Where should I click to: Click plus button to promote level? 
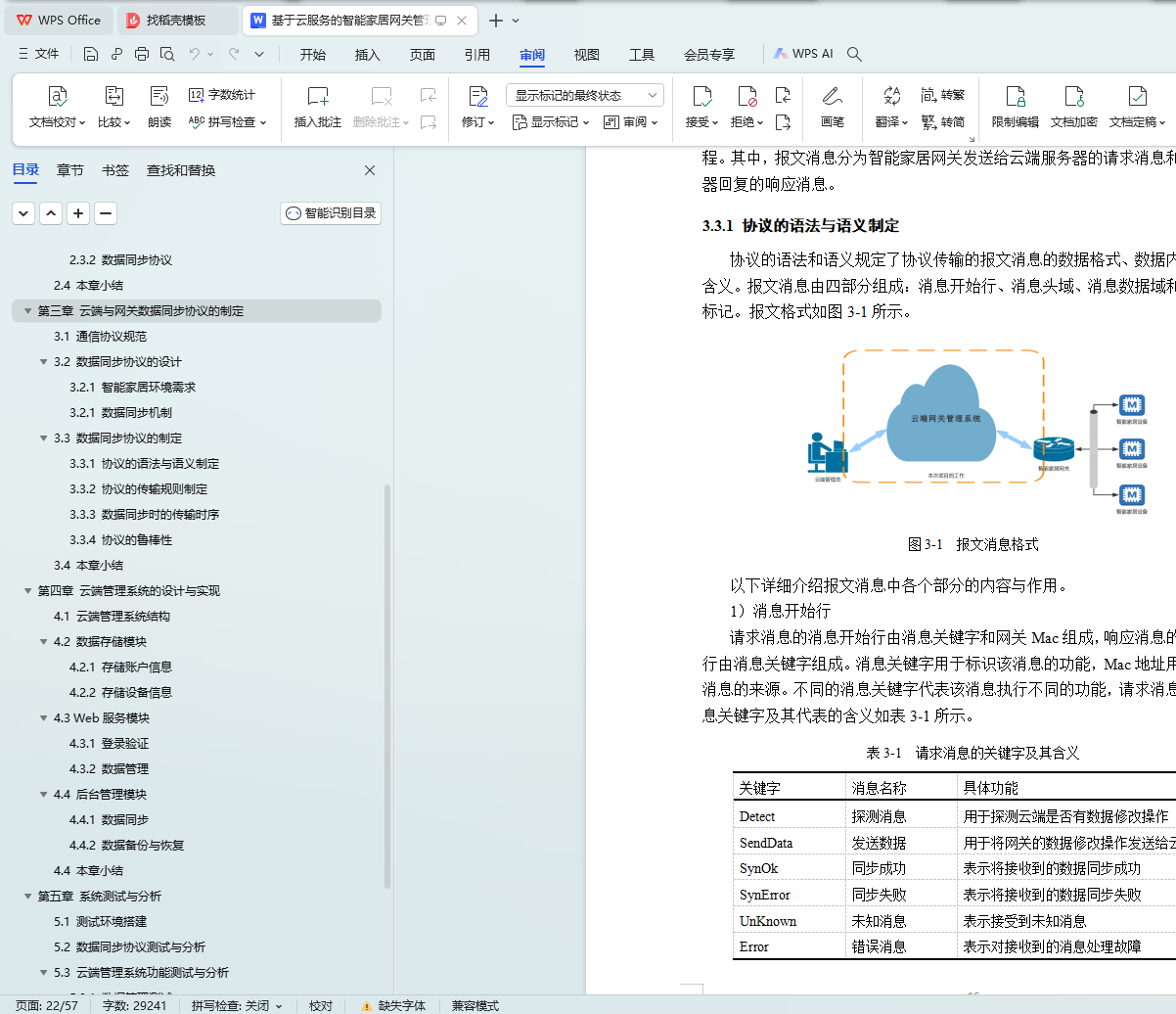(78, 213)
